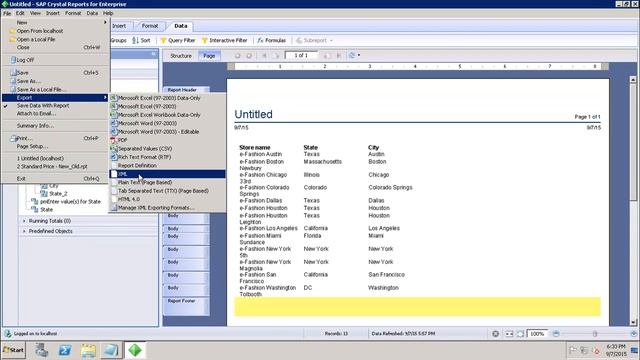Open recent file 2 Standard Price - New_Old.rpt
This screenshot has height=360, width=640.
click(52, 167)
